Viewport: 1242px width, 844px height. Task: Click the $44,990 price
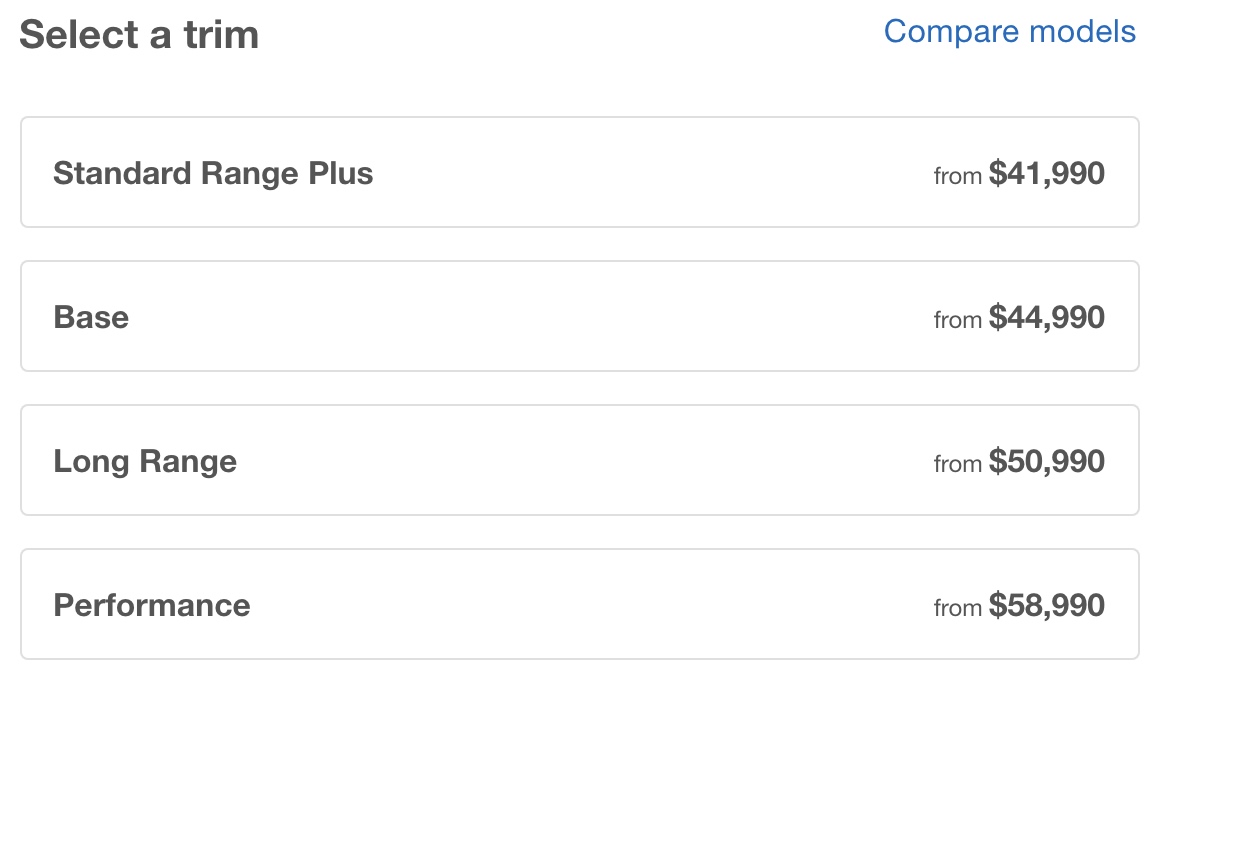coord(1046,318)
